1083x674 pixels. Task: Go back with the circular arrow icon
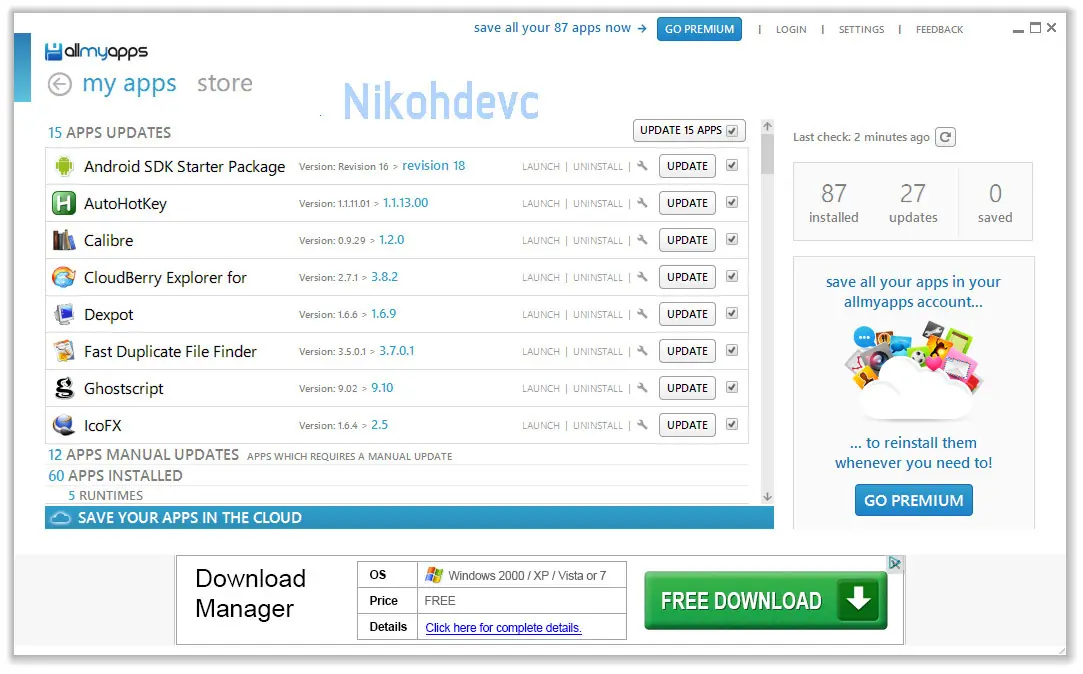point(60,84)
